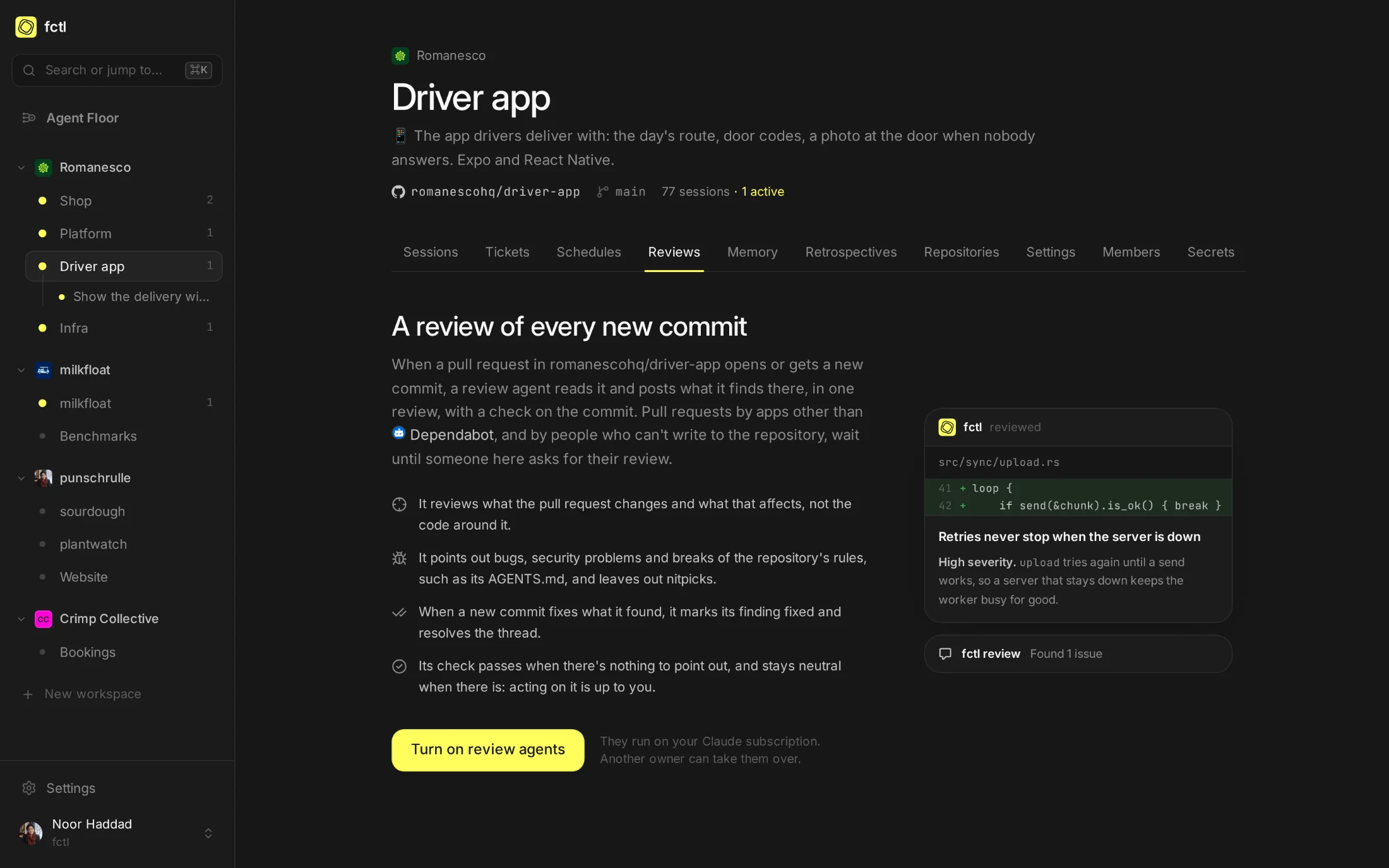
Task: Open the Memory tab
Action: [x=753, y=253]
